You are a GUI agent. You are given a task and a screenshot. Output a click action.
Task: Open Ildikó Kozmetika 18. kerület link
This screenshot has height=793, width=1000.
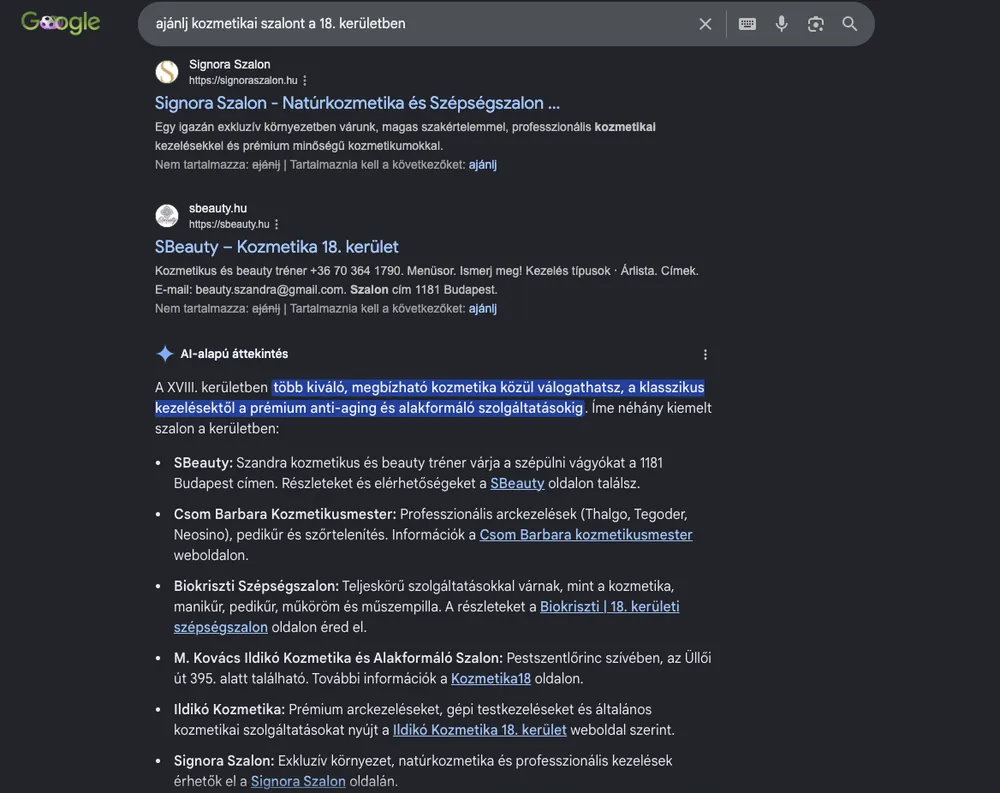pyautogui.click(x=480, y=730)
